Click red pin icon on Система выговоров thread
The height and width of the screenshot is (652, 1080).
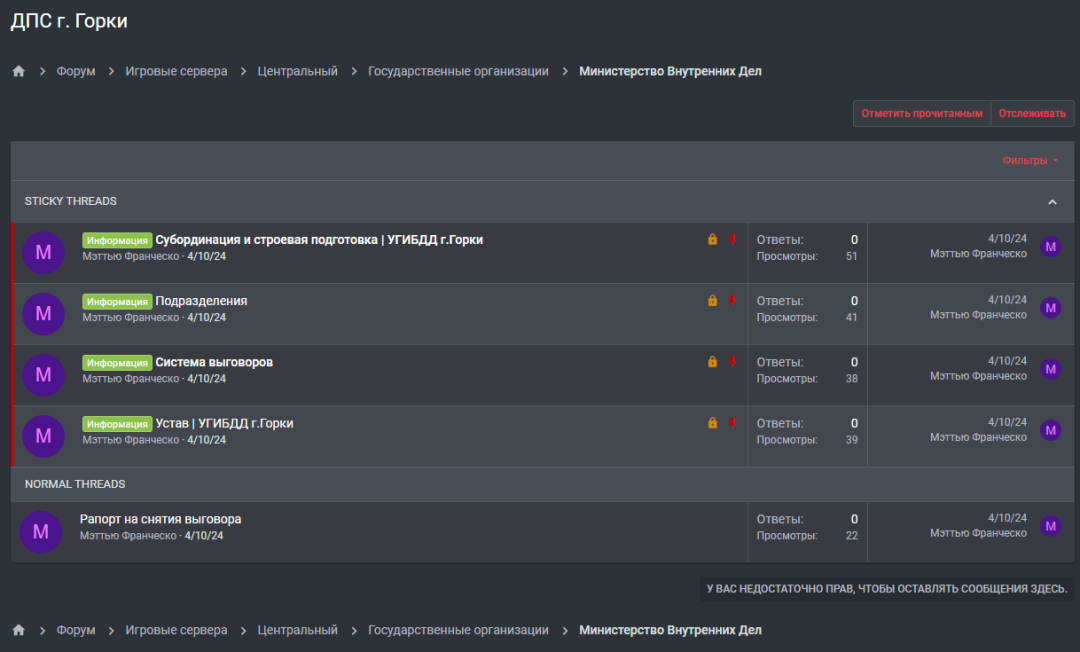pos(732,361)
